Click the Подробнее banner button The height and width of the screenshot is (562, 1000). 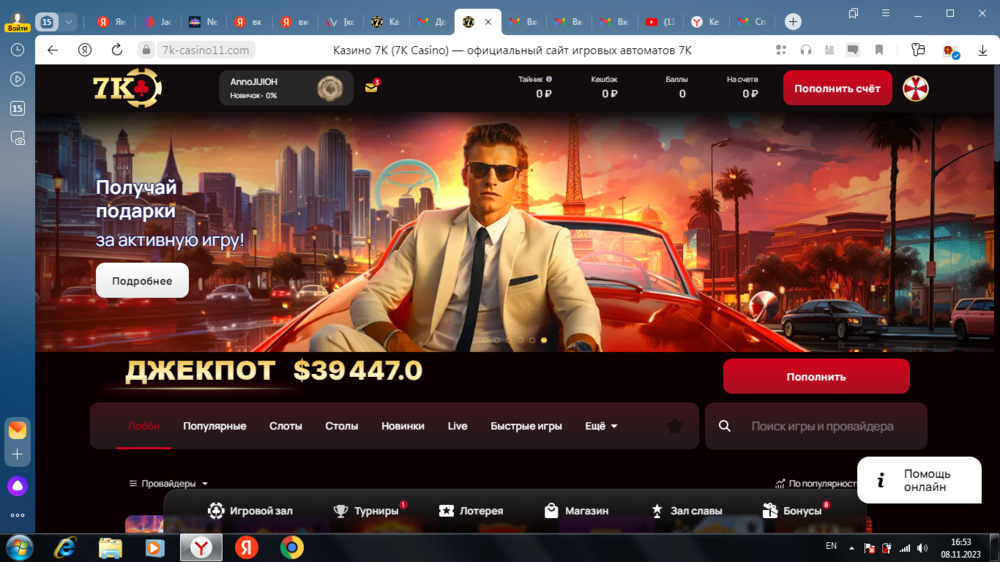[x=142, y=281]
